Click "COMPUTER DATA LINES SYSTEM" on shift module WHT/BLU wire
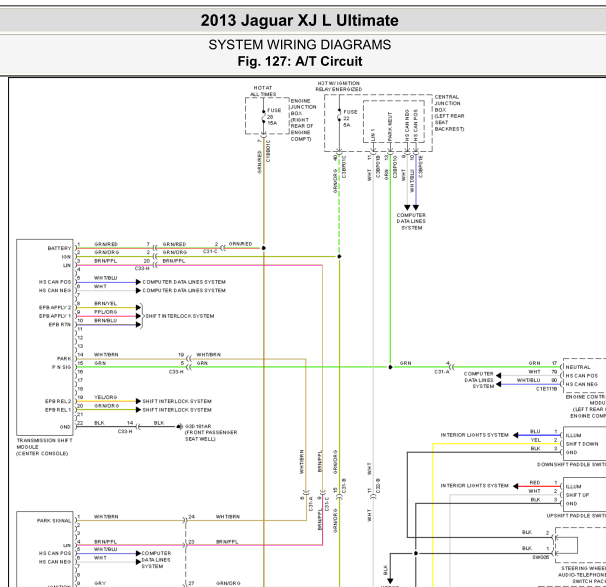This screenshot has width=606, height=587. pyautogui.click(x=184, y=282)
